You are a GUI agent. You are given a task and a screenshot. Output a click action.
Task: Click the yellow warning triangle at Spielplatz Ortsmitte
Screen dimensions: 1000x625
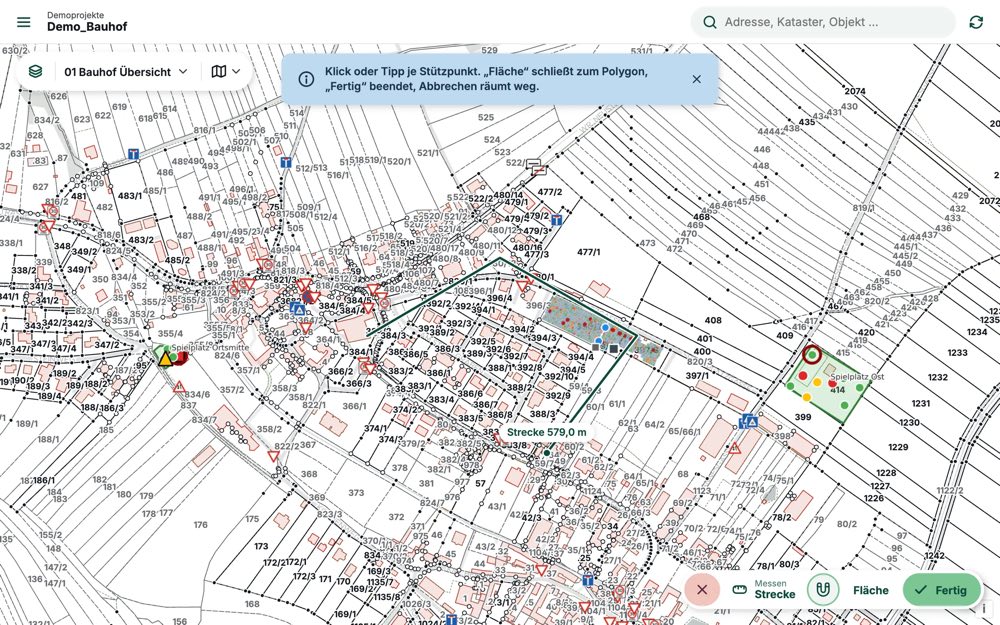[166, 358]
